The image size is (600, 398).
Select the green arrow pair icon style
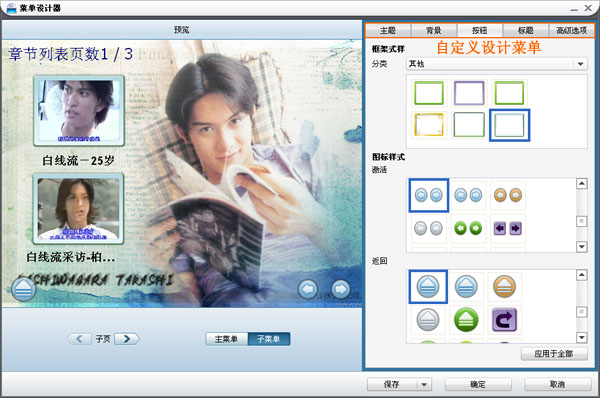(468, 228)
